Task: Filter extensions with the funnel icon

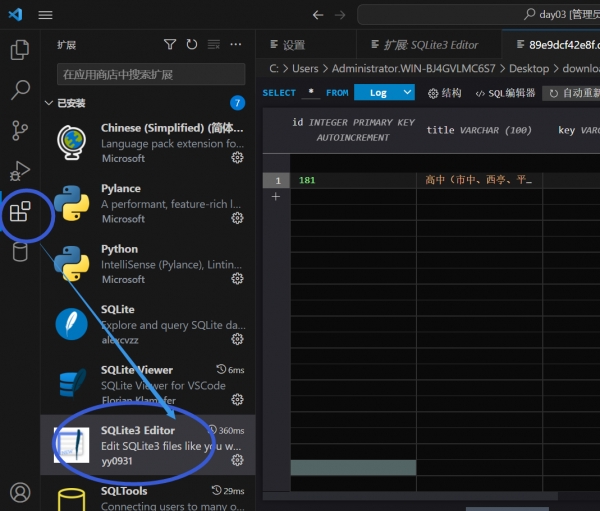Action: (170, 44)
